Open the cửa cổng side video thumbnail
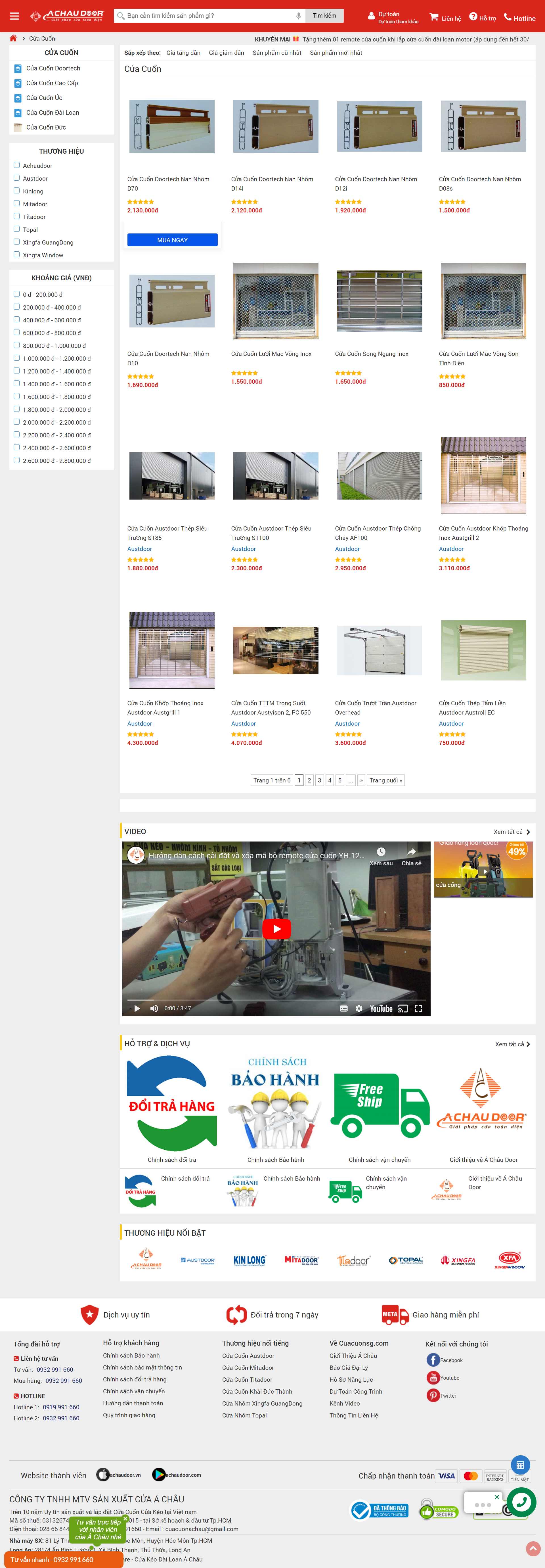This screenshot has height=1568, width=545. tap(483, 869)
